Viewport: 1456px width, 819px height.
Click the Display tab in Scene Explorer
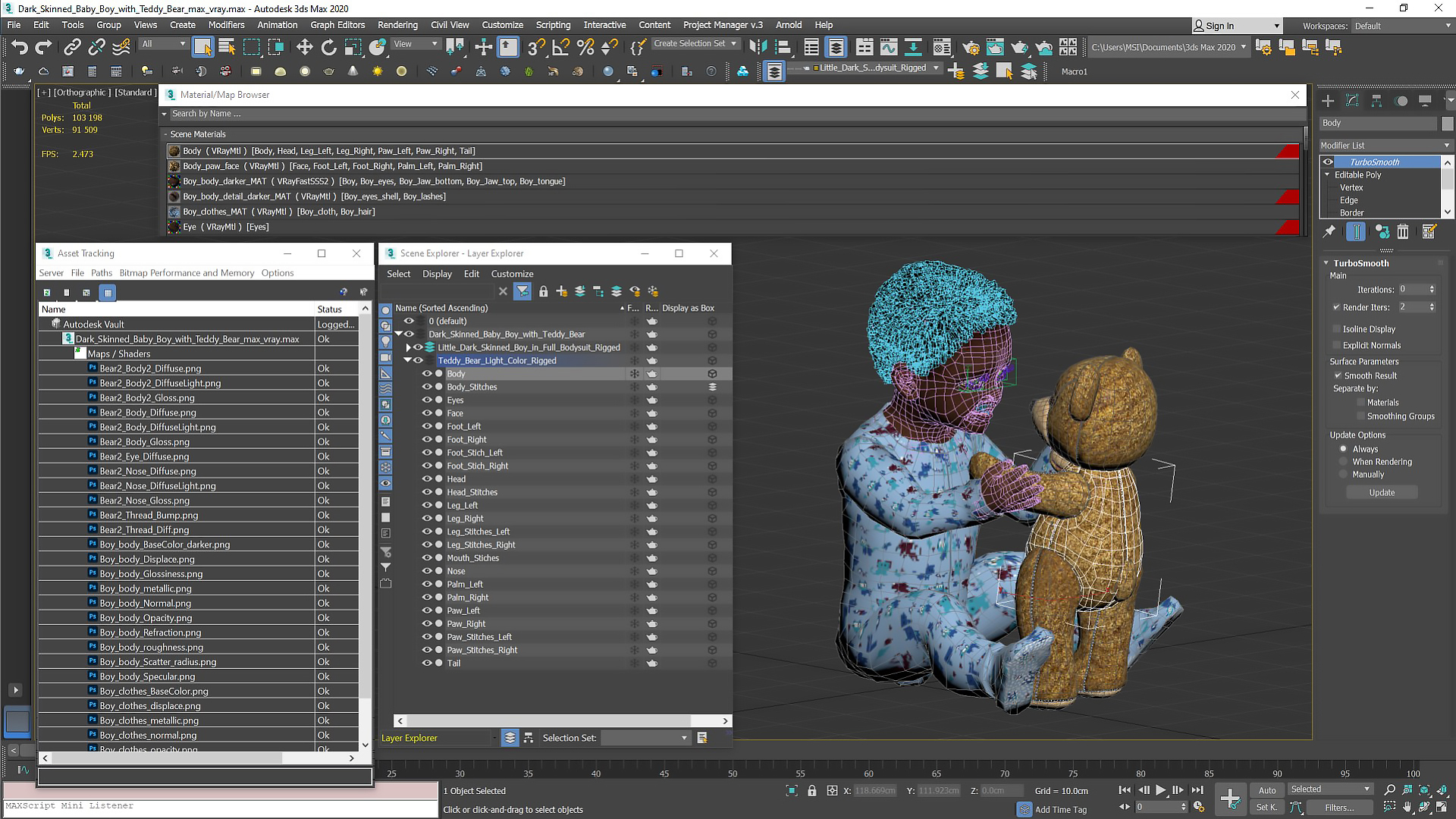[x=435, y=274]
